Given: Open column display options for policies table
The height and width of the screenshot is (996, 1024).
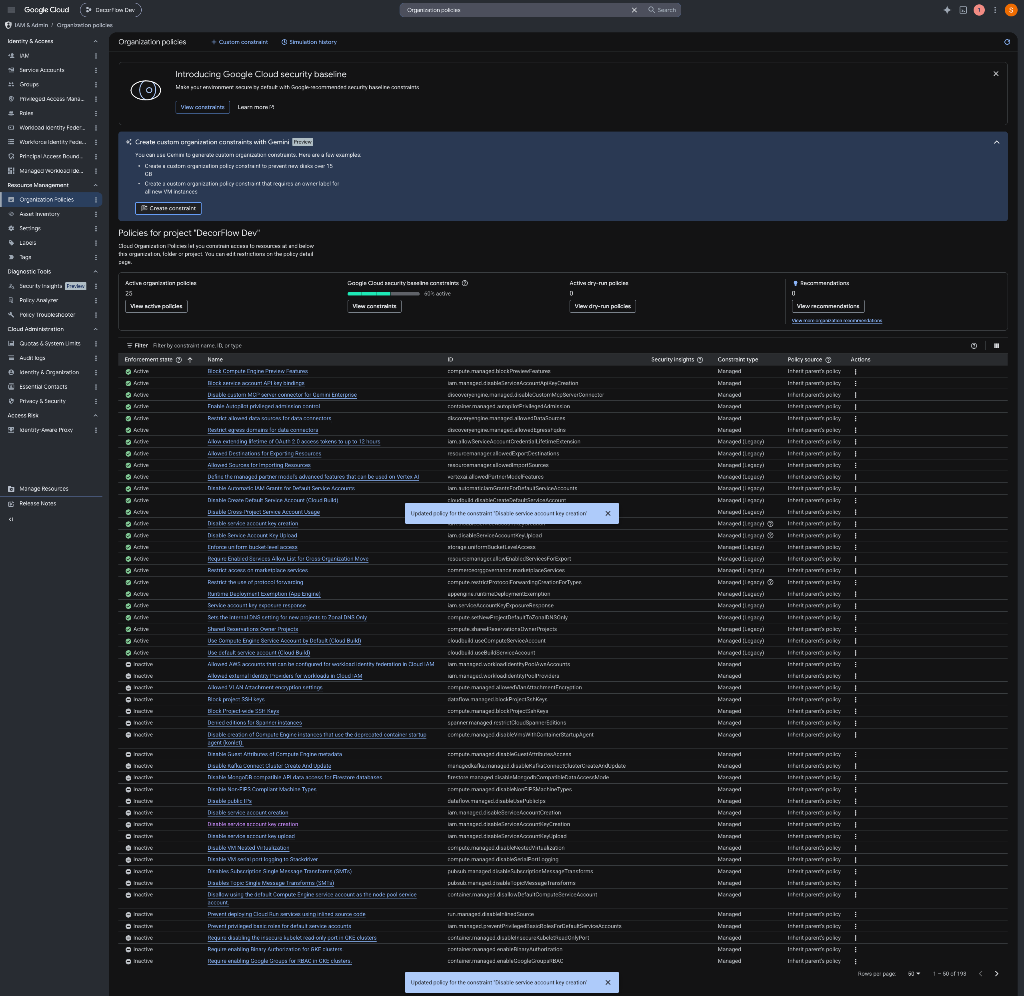Looking at the screenshot, I should point(996,345).
